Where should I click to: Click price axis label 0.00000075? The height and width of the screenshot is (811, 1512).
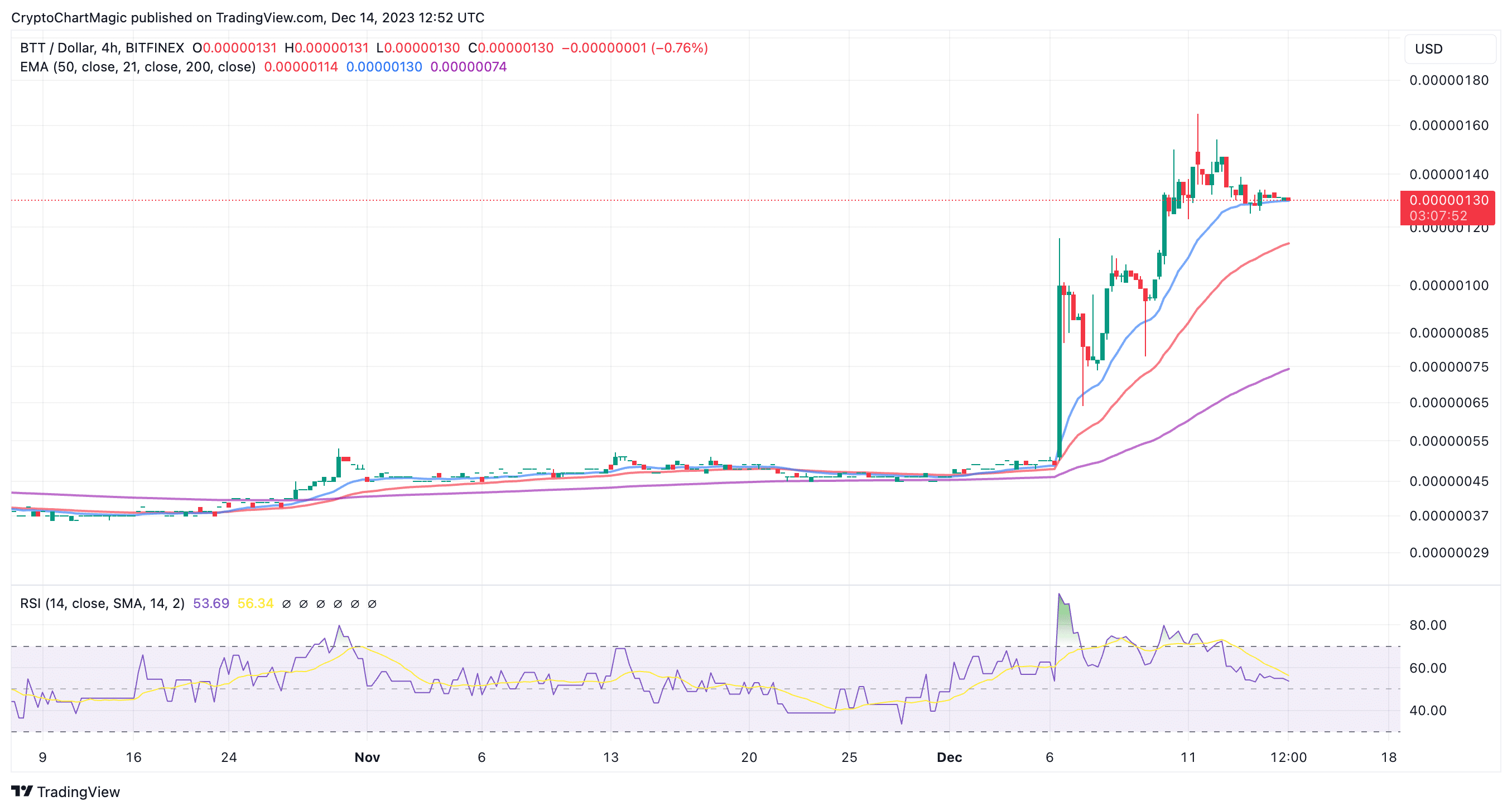1448,367
